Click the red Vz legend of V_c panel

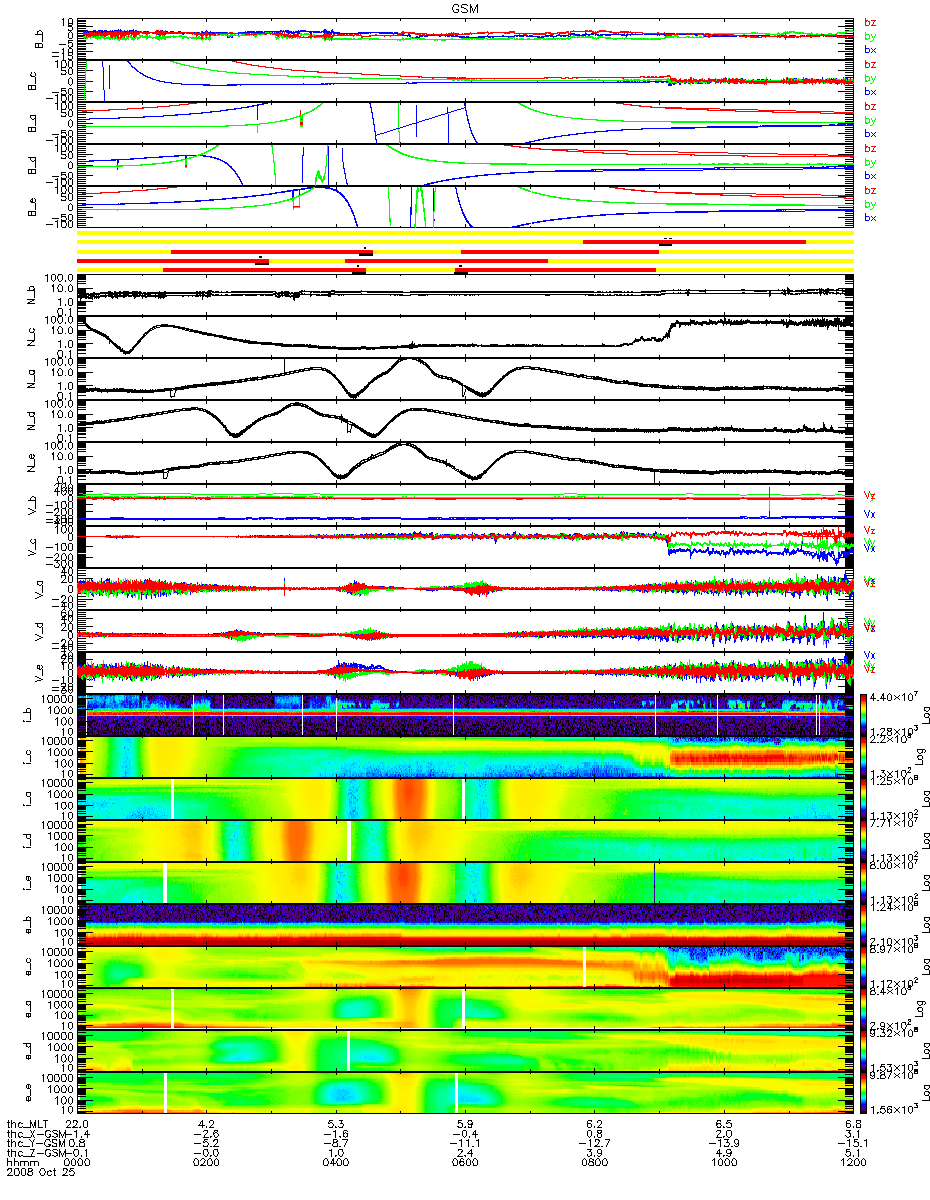click(x=869, y=529)
